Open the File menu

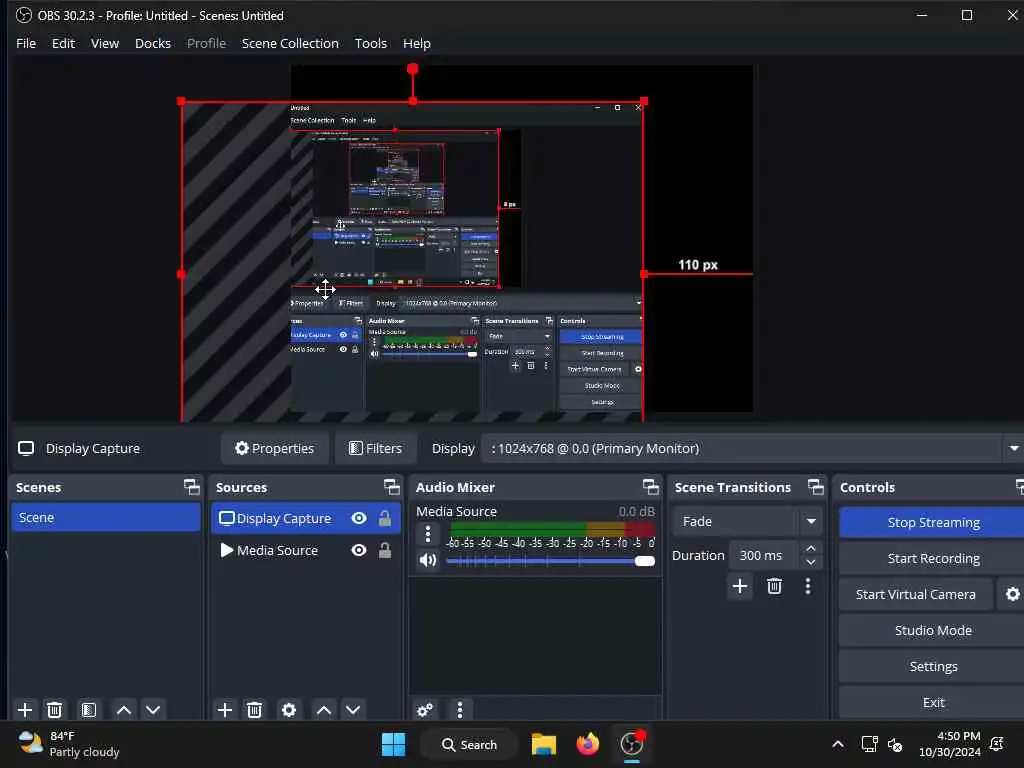point(26,43)
